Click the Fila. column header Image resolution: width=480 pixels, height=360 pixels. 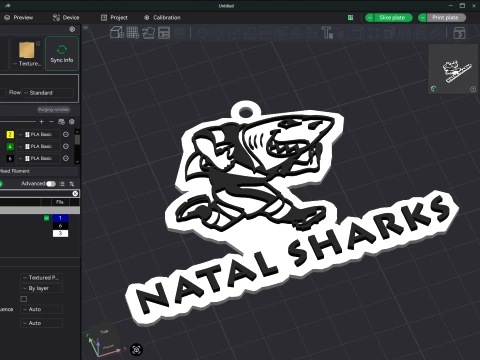(x=60, y=202)
